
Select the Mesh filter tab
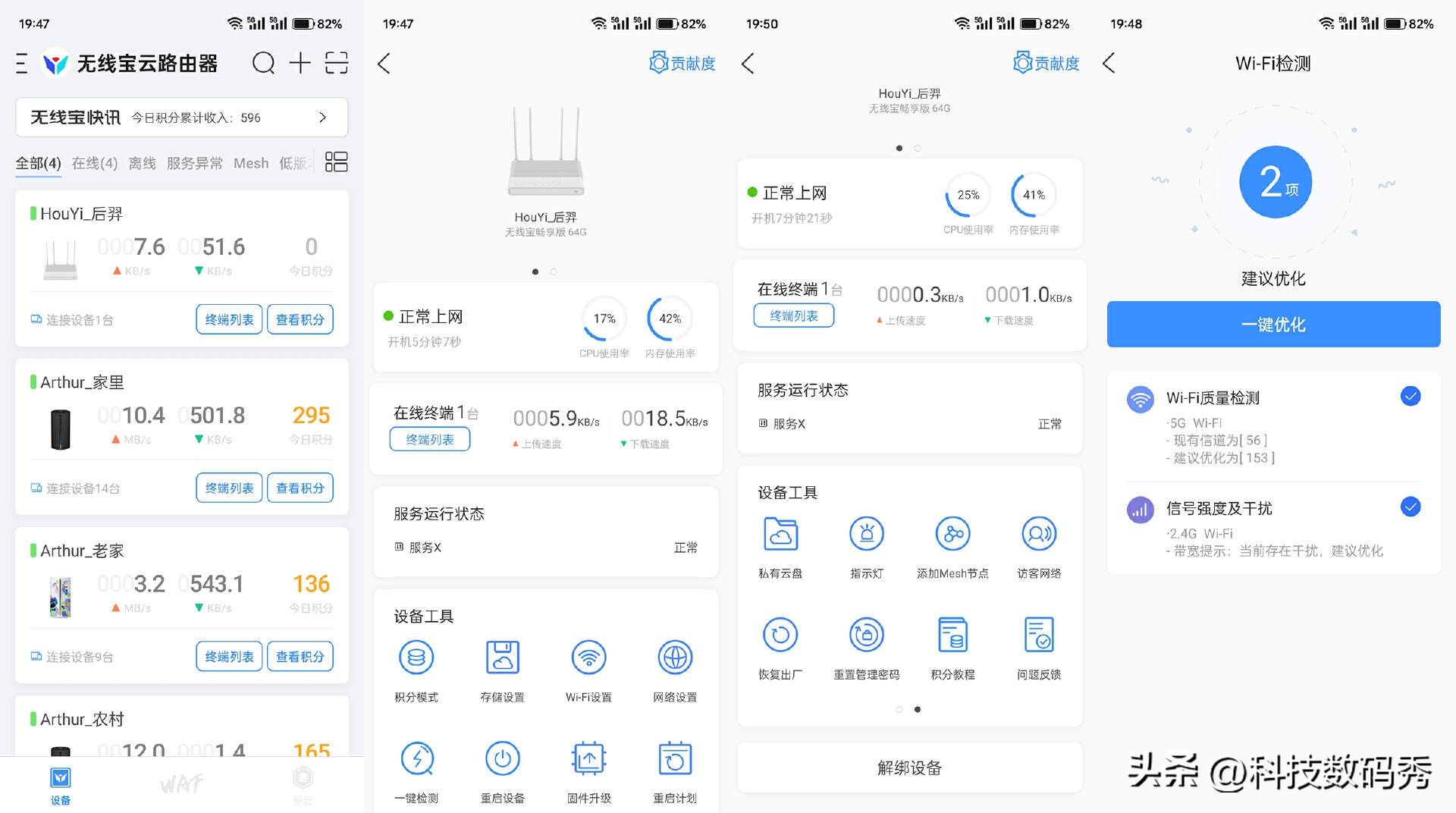pyautogui.click(x=251, y=163)
